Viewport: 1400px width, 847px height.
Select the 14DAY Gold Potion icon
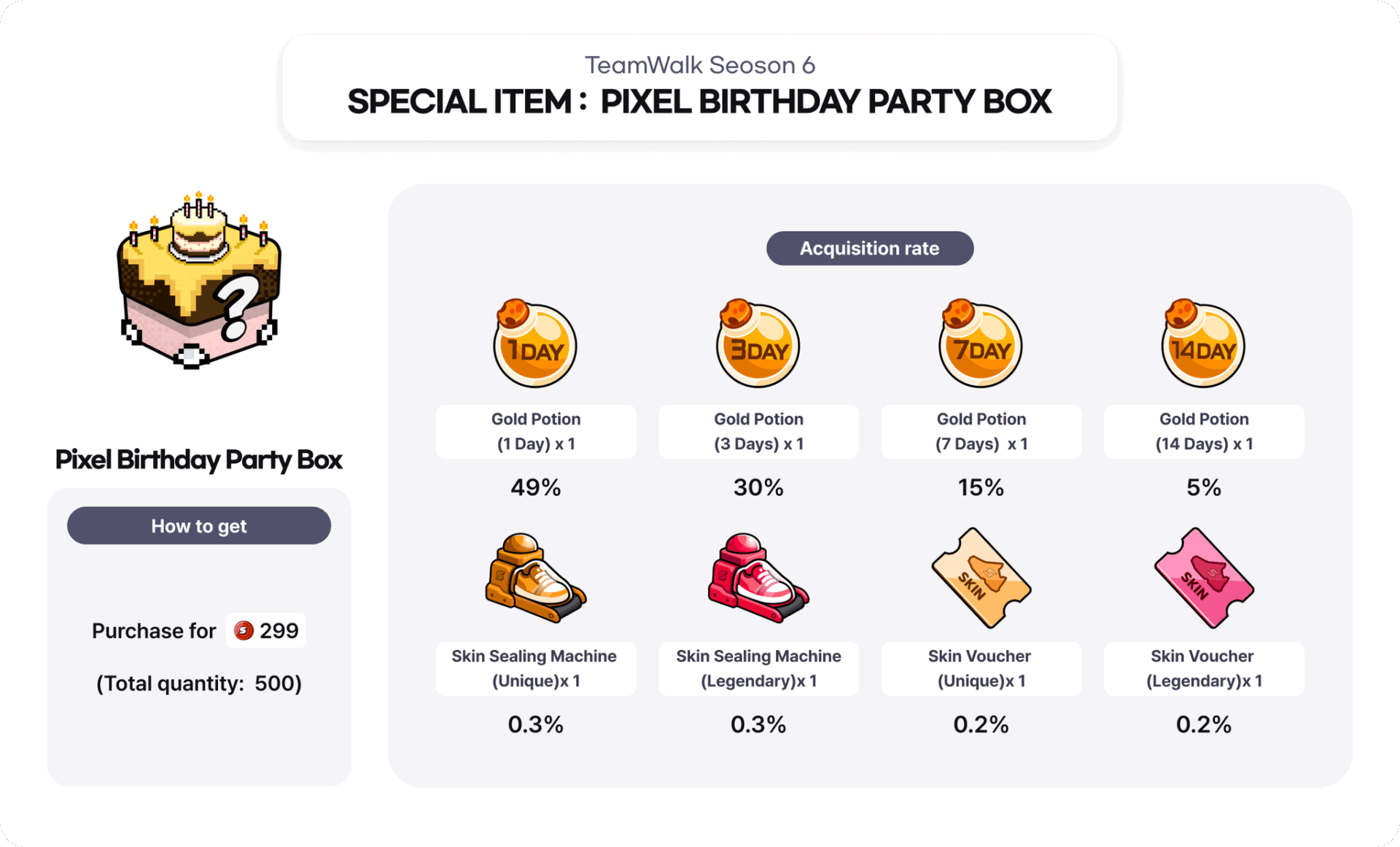pyautogui.click(x=1203, y=343)
